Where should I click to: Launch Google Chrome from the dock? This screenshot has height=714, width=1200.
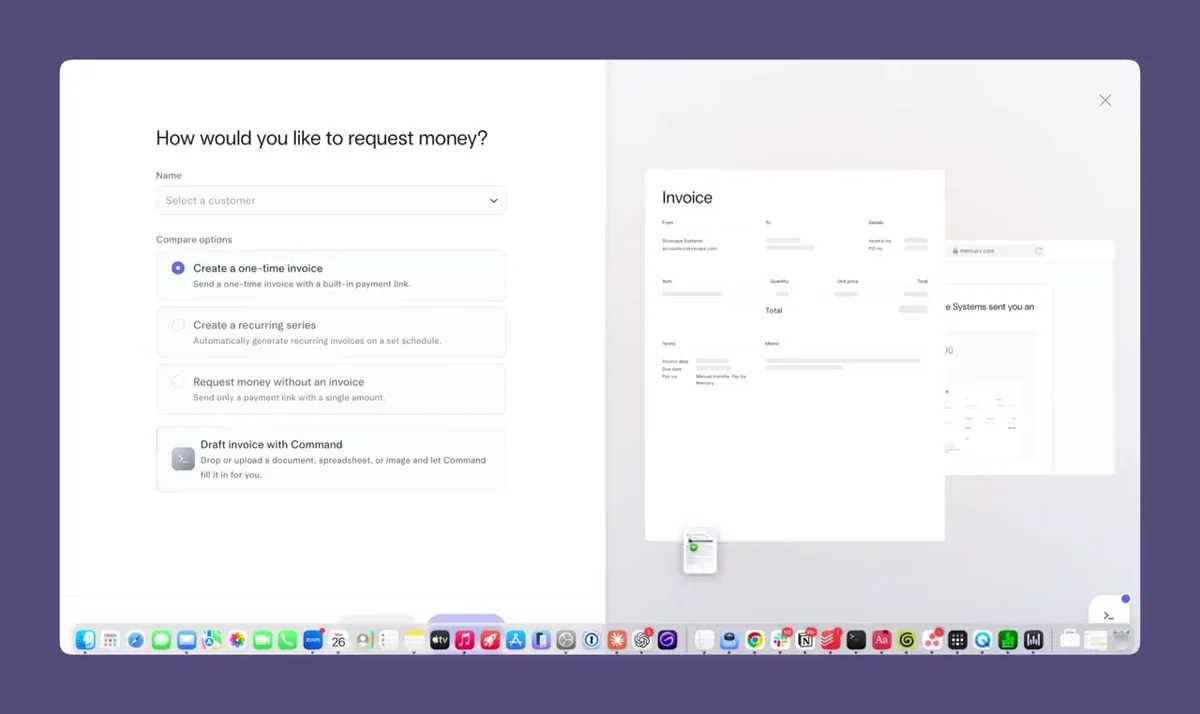pyautogui.click(x=755, y=640)
